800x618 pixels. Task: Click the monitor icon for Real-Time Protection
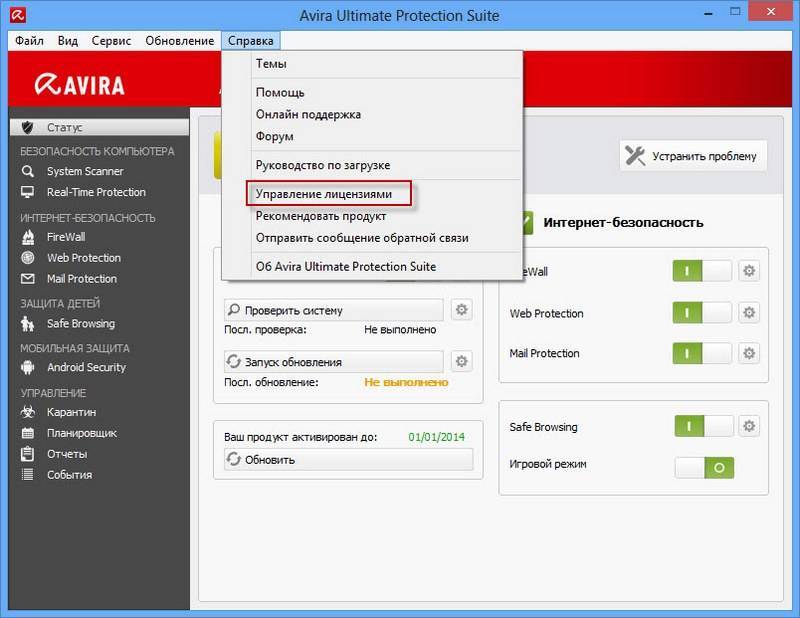[x=28, y=192]
